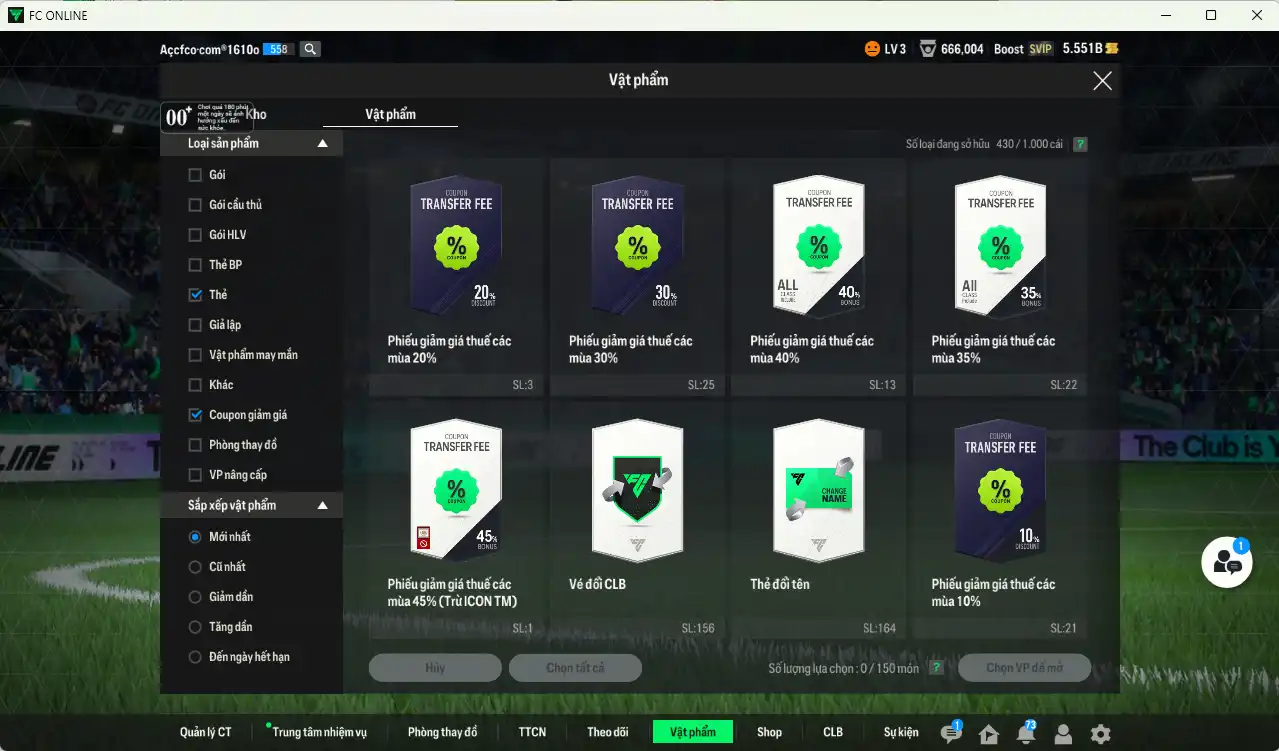1279x751 pixels.
Task: Click the orange face LV 3 icon
Action: tap(873, 49)
